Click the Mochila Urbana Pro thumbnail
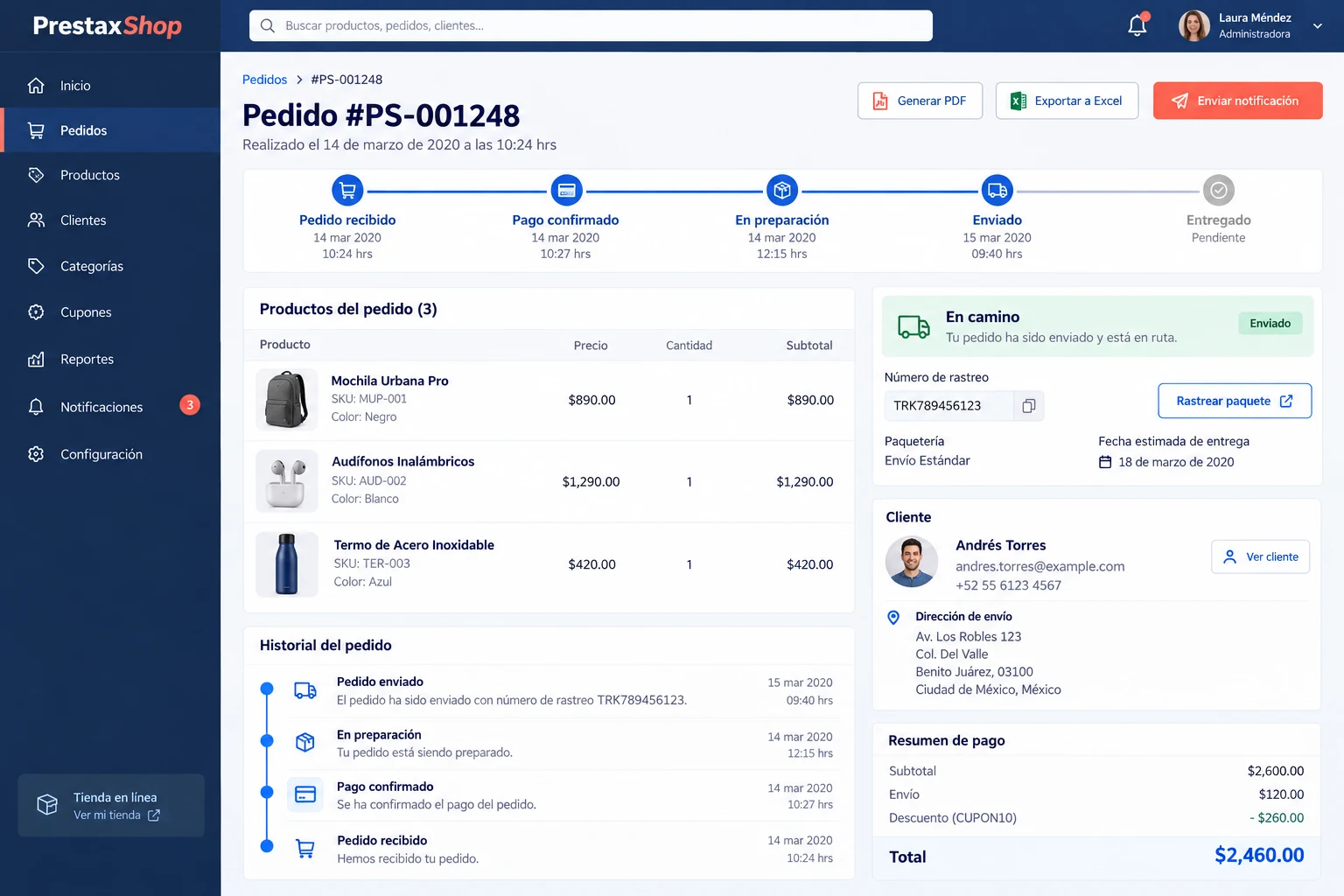This screenshot has width=1344, height=896. [x=287, y=400]
